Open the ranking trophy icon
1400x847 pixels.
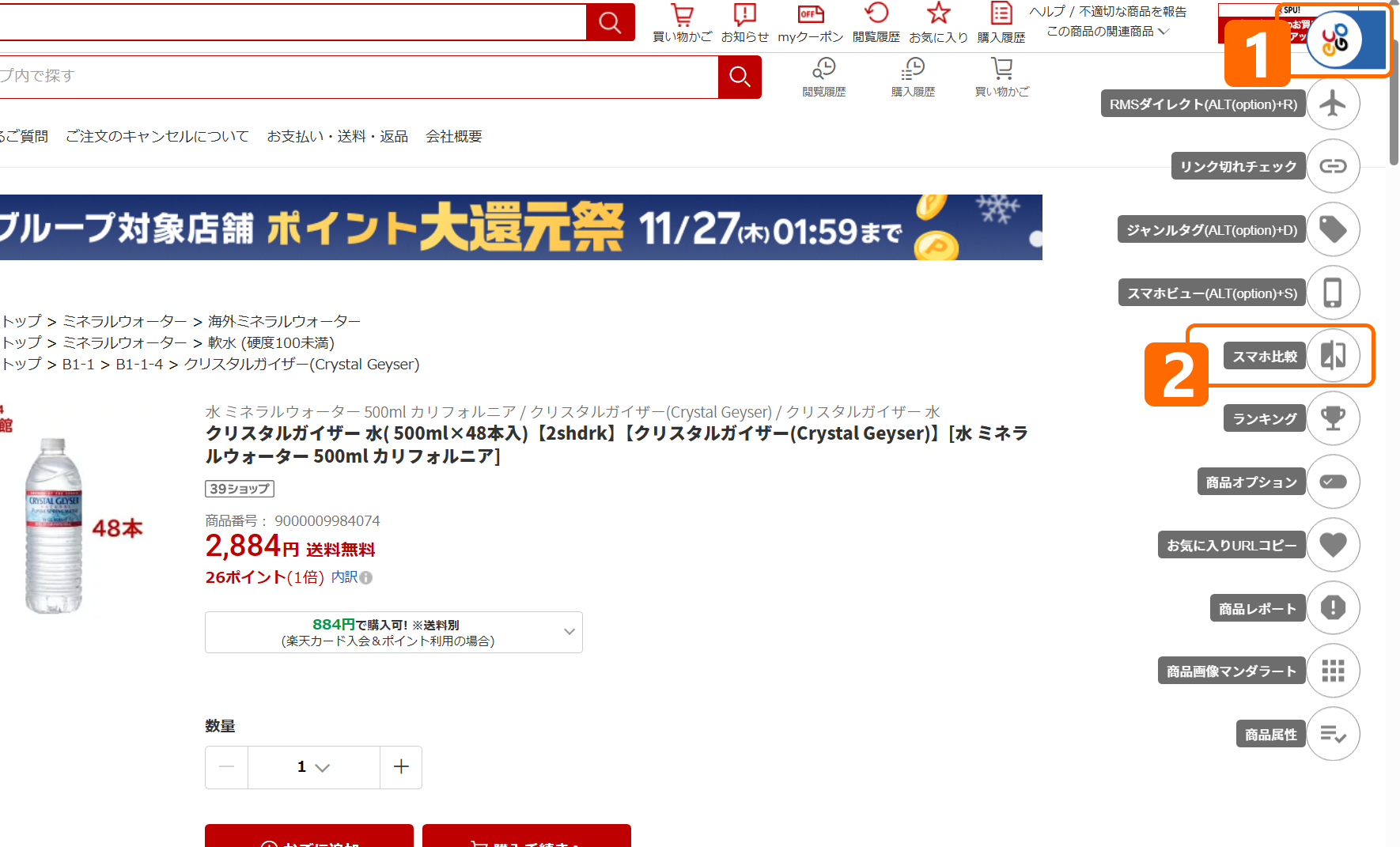tap(1333, 418)
